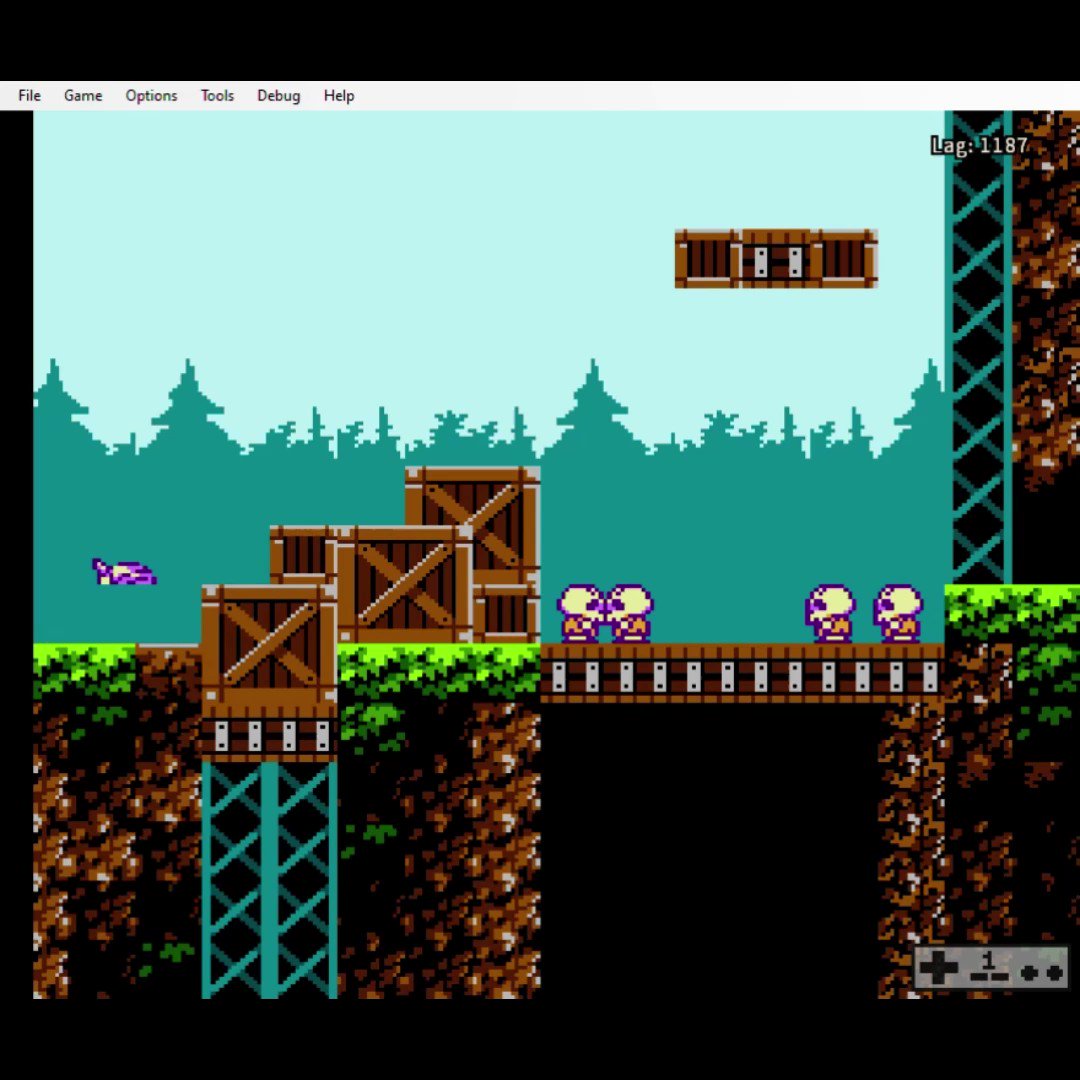
Task: Open the File menu
Action: tap(29, 96)
